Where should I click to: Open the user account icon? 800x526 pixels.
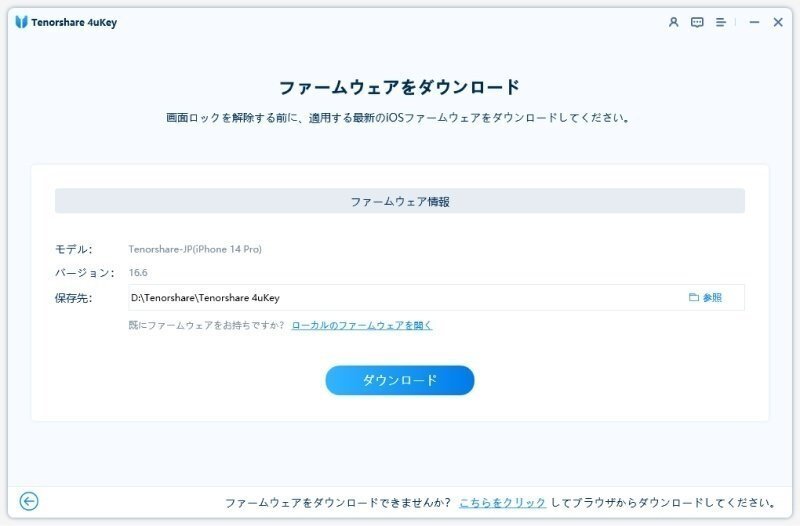click(673, 22)
